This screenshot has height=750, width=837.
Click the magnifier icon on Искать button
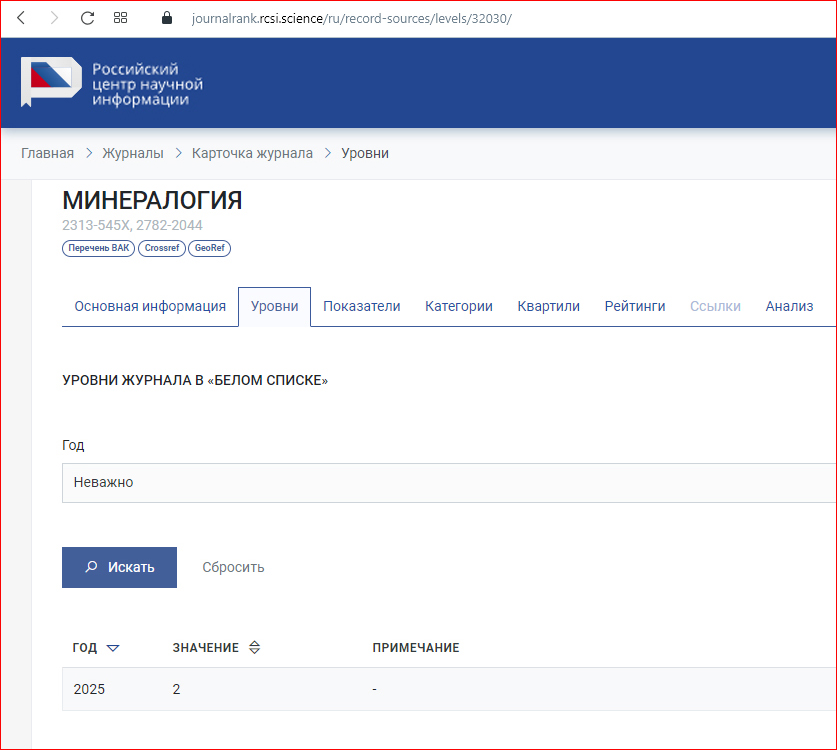click(x=91, y=566)
